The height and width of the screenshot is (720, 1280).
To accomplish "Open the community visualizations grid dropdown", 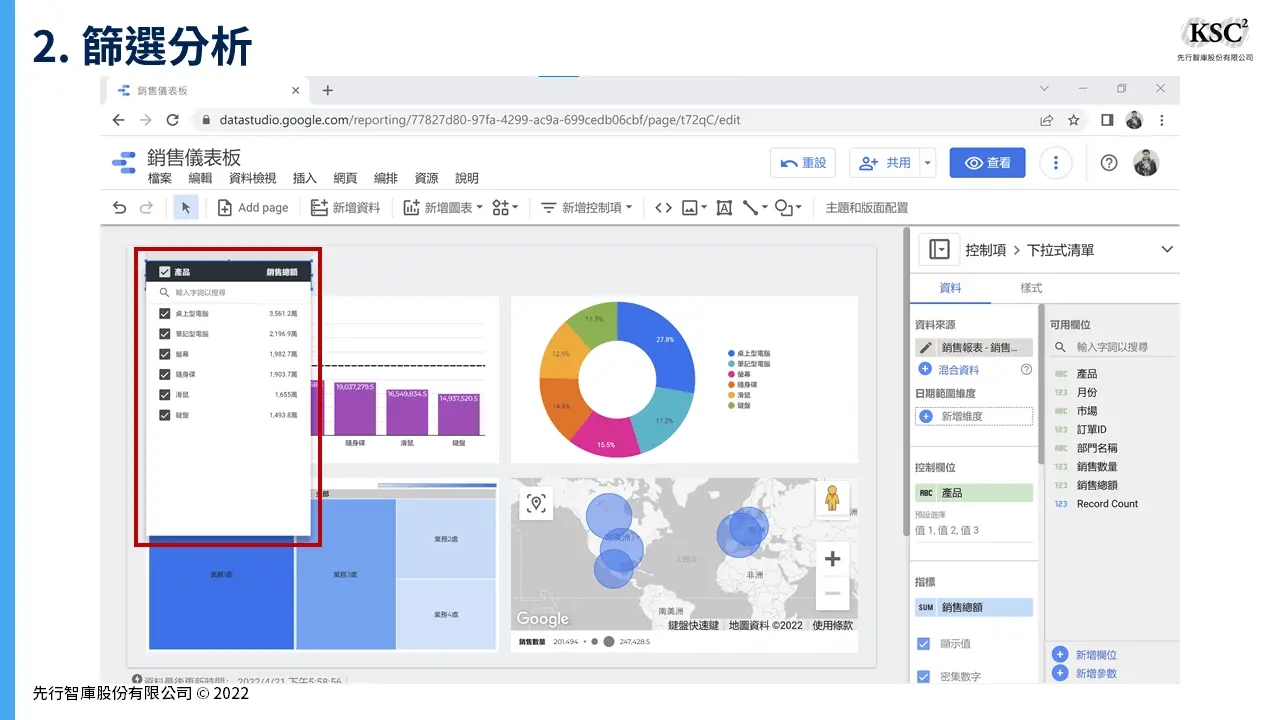I will (505, 208).
